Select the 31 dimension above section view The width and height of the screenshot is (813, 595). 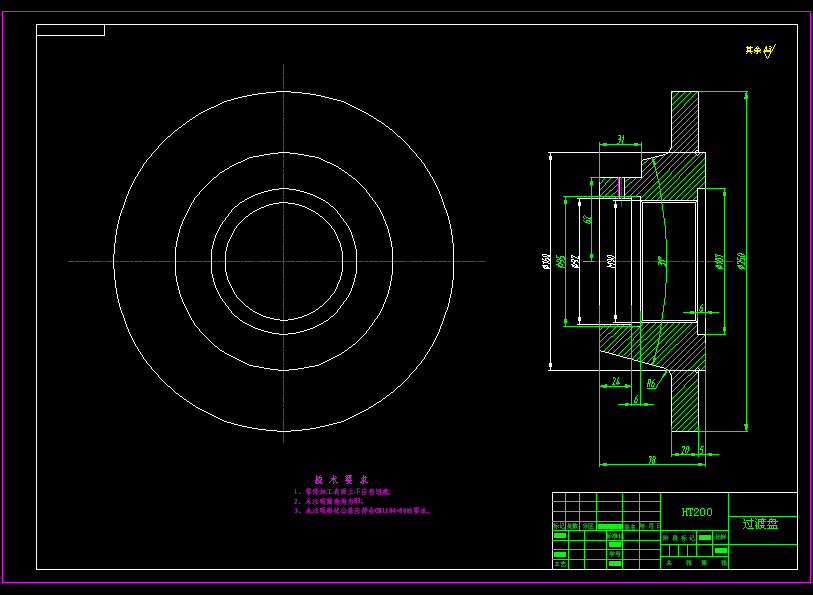[x=621, y=139]
